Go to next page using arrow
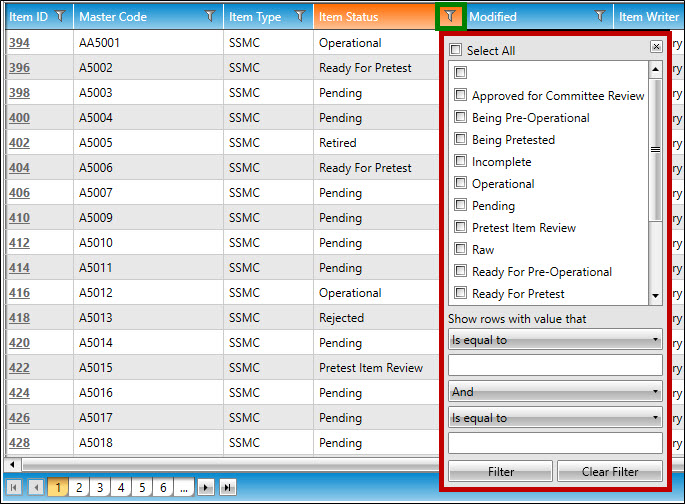The width and height of the screenshot is (685, 504). (x=206, y=487)
